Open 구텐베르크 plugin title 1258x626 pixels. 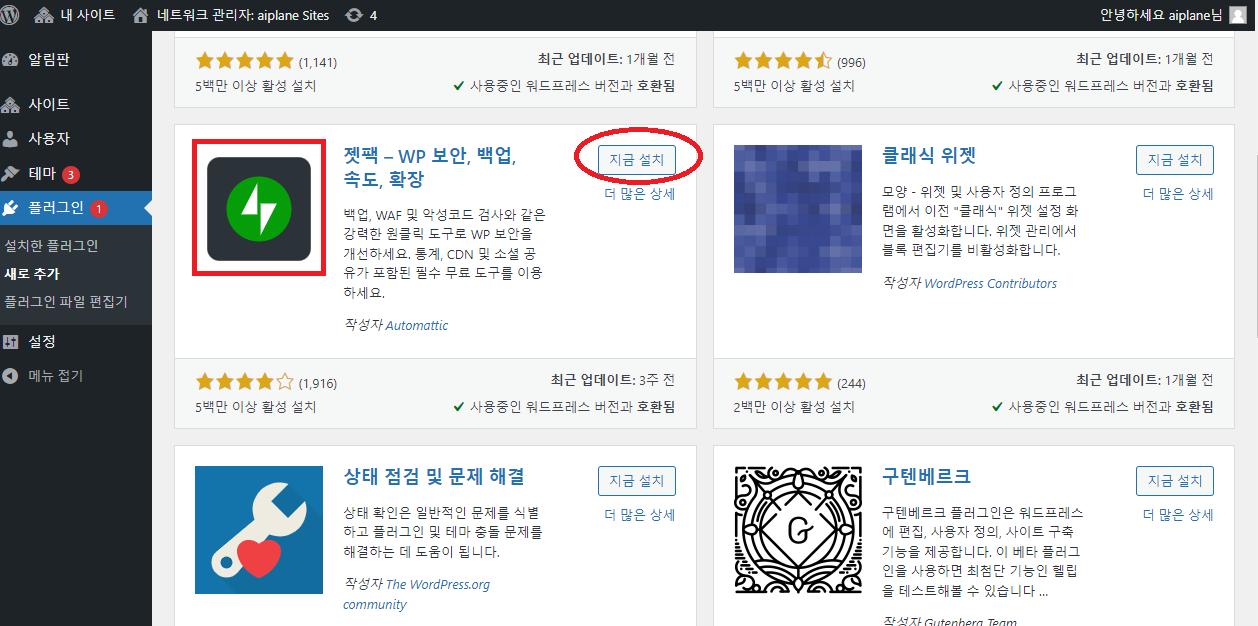pyautogui.click(x=926, y=477)
